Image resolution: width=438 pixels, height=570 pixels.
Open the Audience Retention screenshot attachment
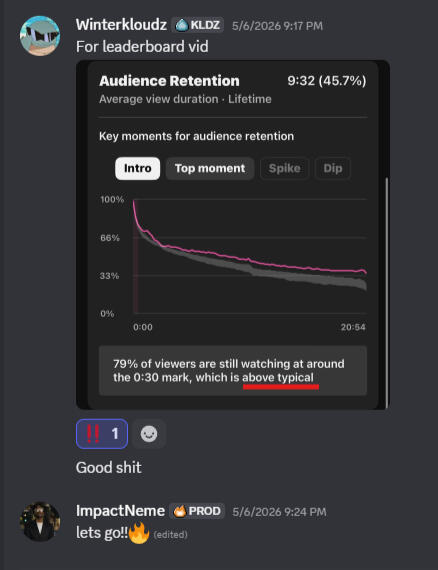tap(233, 235)
